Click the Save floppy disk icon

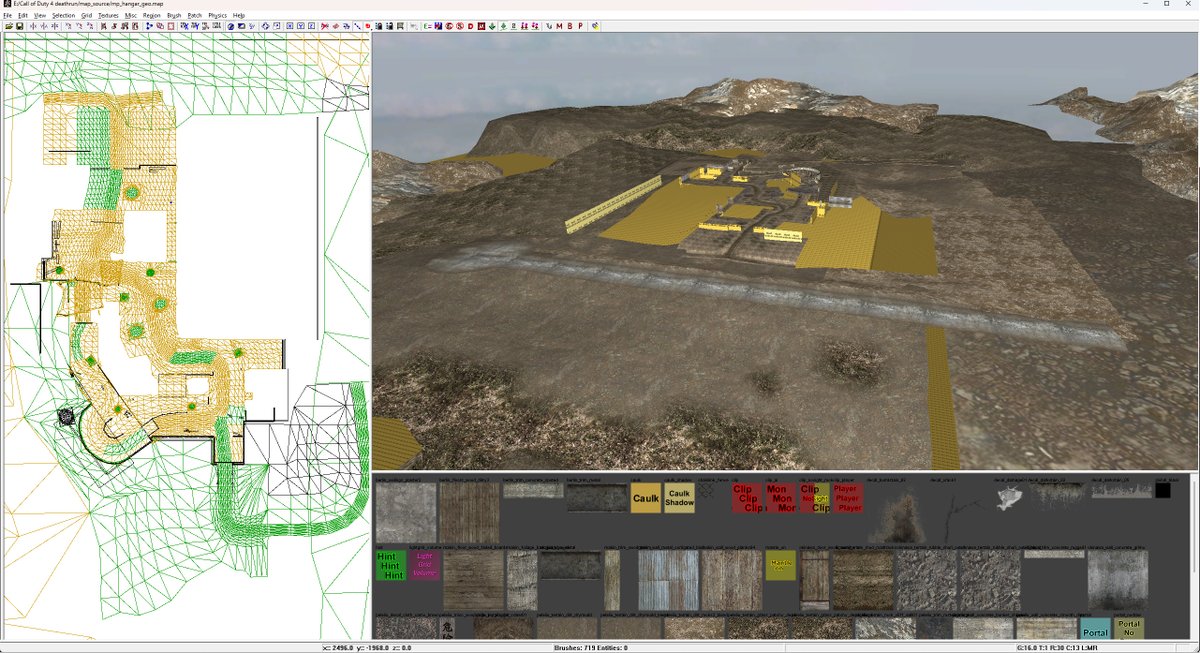(20, 26)
